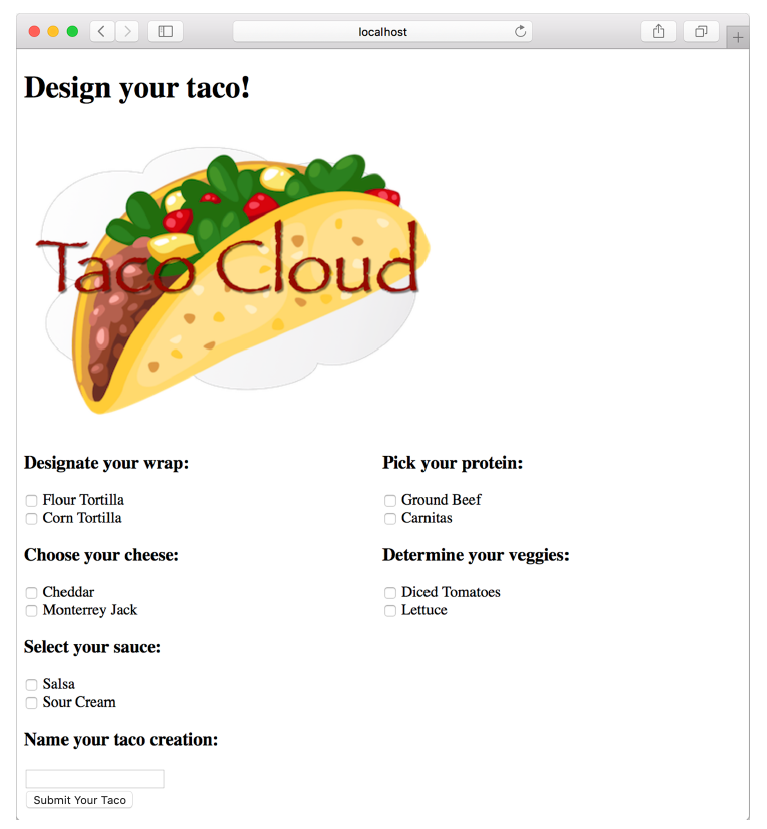Click the taco name text field
The width and height of the screenshot is (767, 829).
(95, 779)
